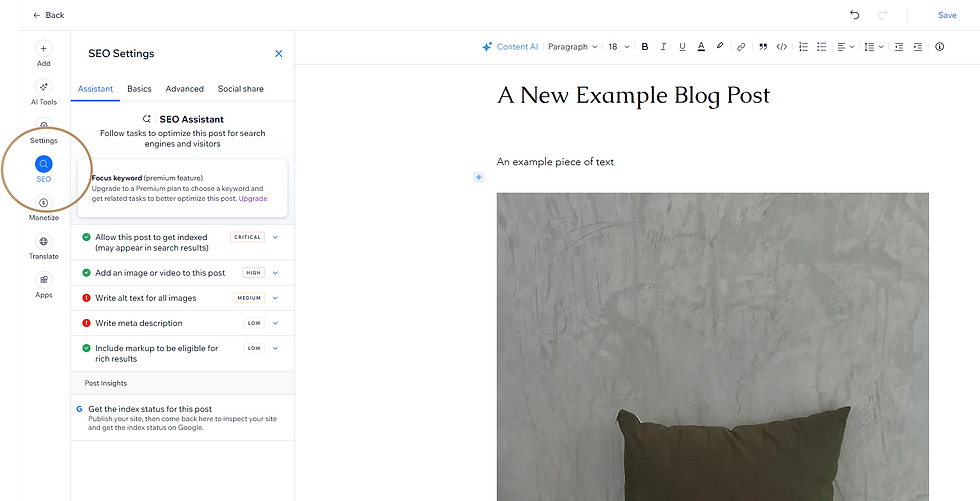Apply numbered list formatting
The height and width of the screenshot is (501, 980).
(x=804, y=47)
